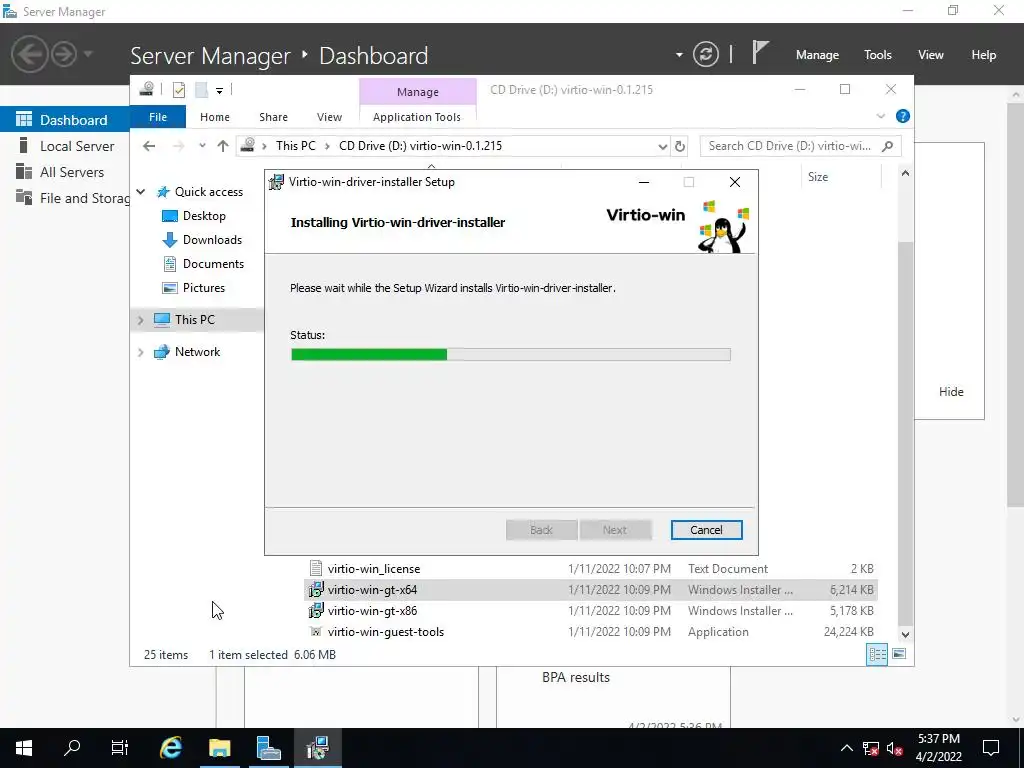
Task: Open the View ribbon tab in Explorer
Action: pos(329,117)
